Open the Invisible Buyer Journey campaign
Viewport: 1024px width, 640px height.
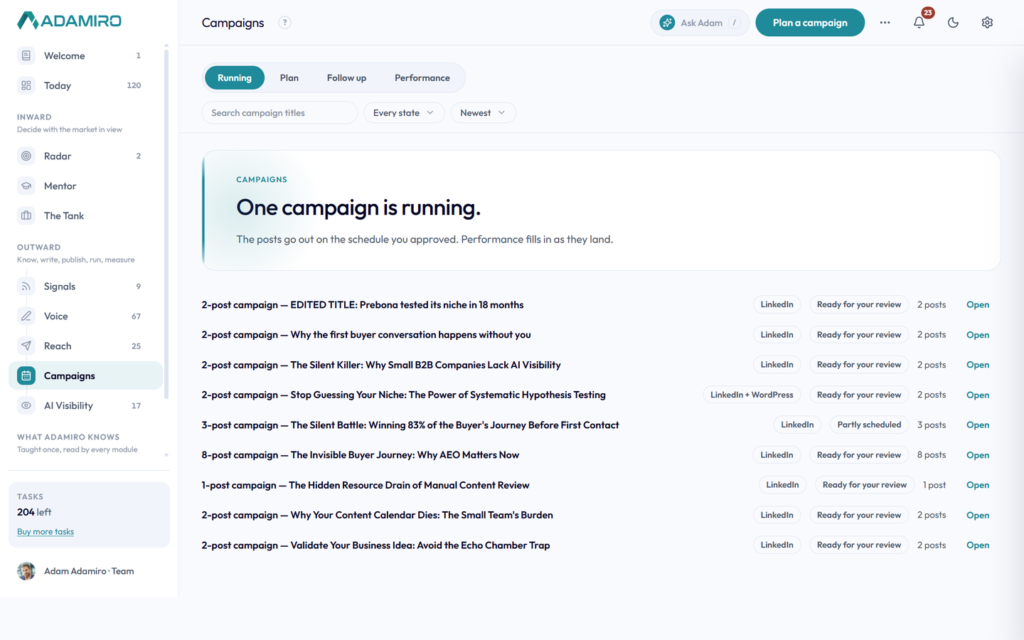click(x=978, y=455)
